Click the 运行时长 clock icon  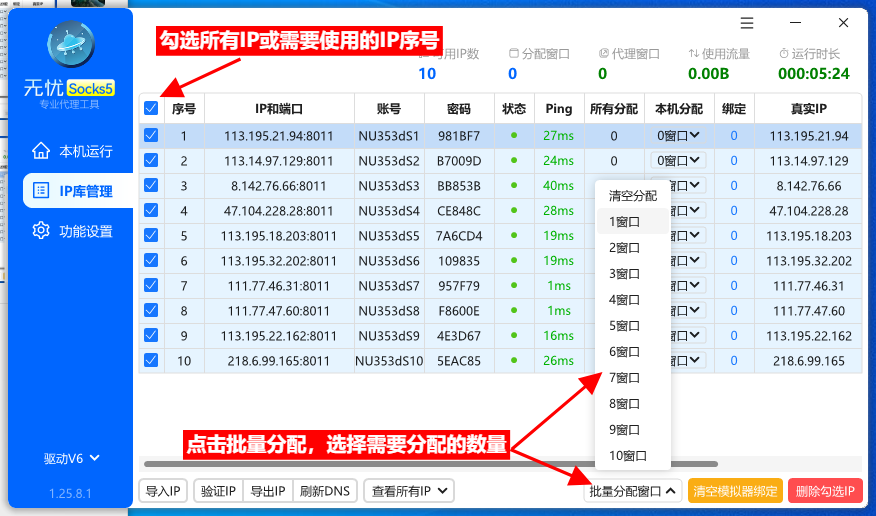[784, 54]
